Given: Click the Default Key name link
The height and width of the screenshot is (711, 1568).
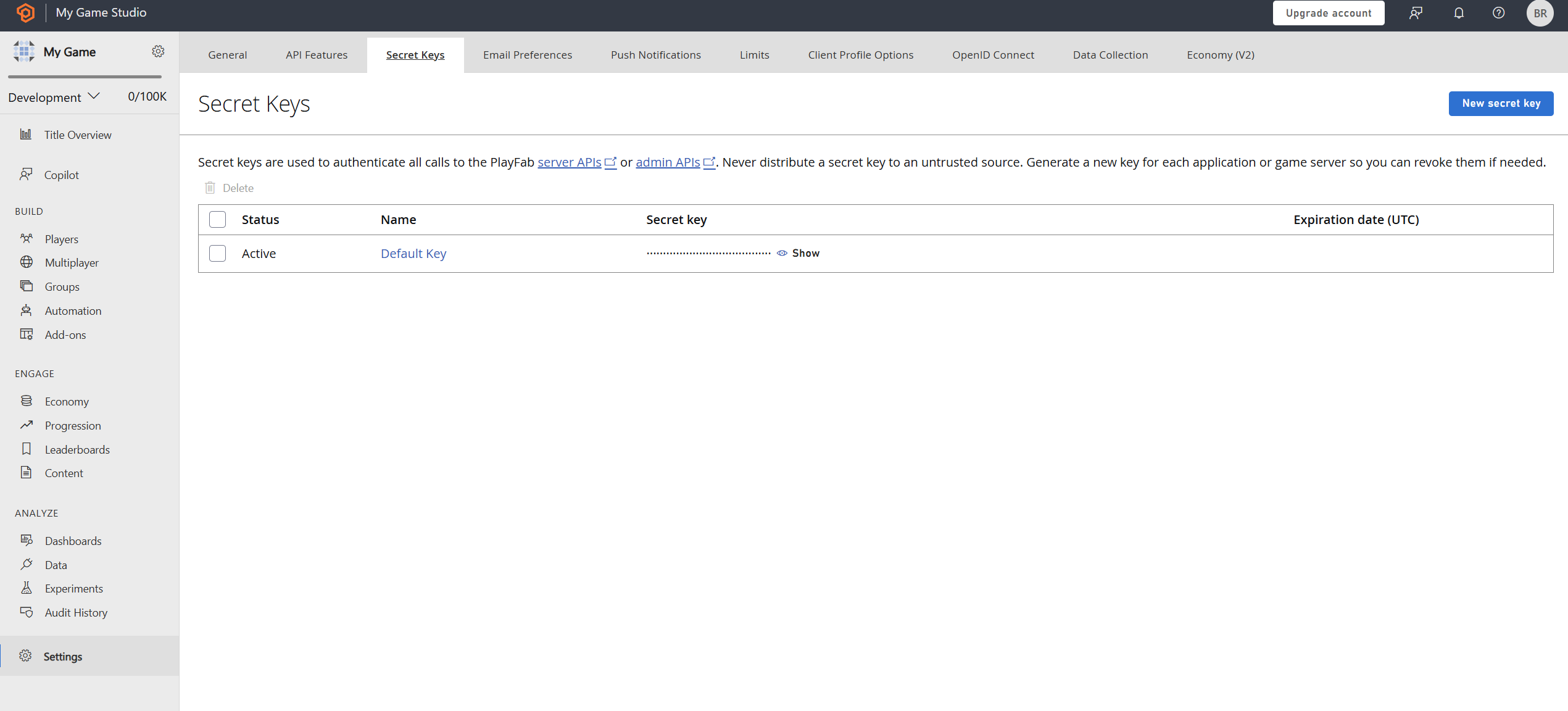Looking at the screenshot, I should pyautogui.click(x=413, y=253).
